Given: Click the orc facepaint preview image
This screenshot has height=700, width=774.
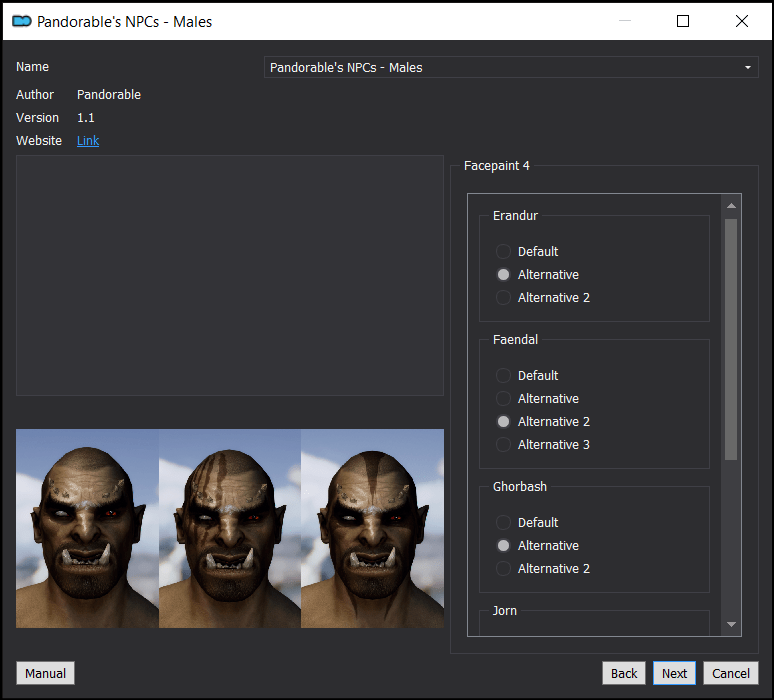Looking at the screenshot, I should click(x=230, y=528).
